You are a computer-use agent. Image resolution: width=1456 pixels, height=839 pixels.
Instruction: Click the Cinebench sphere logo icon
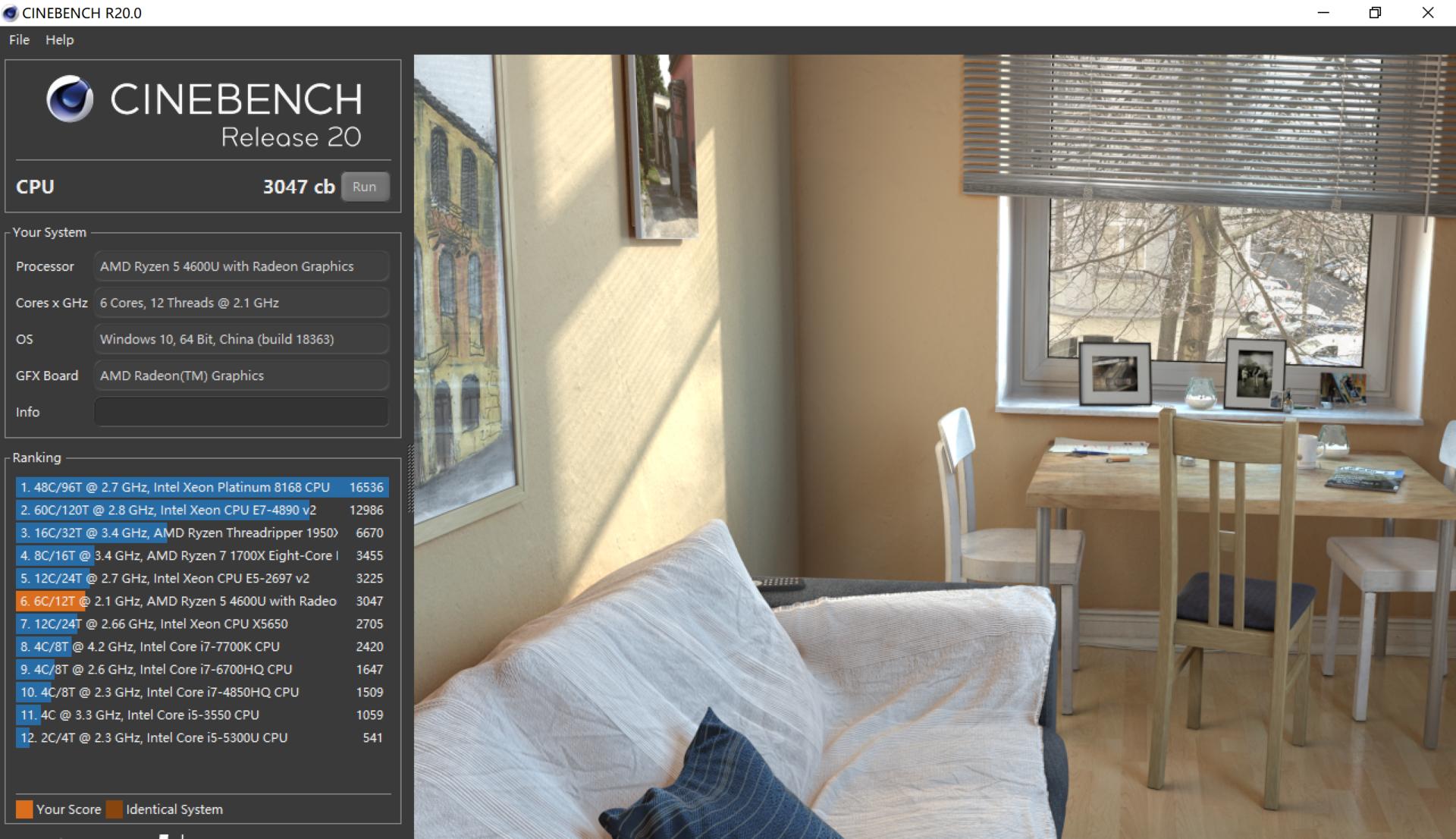coord(70,99)
